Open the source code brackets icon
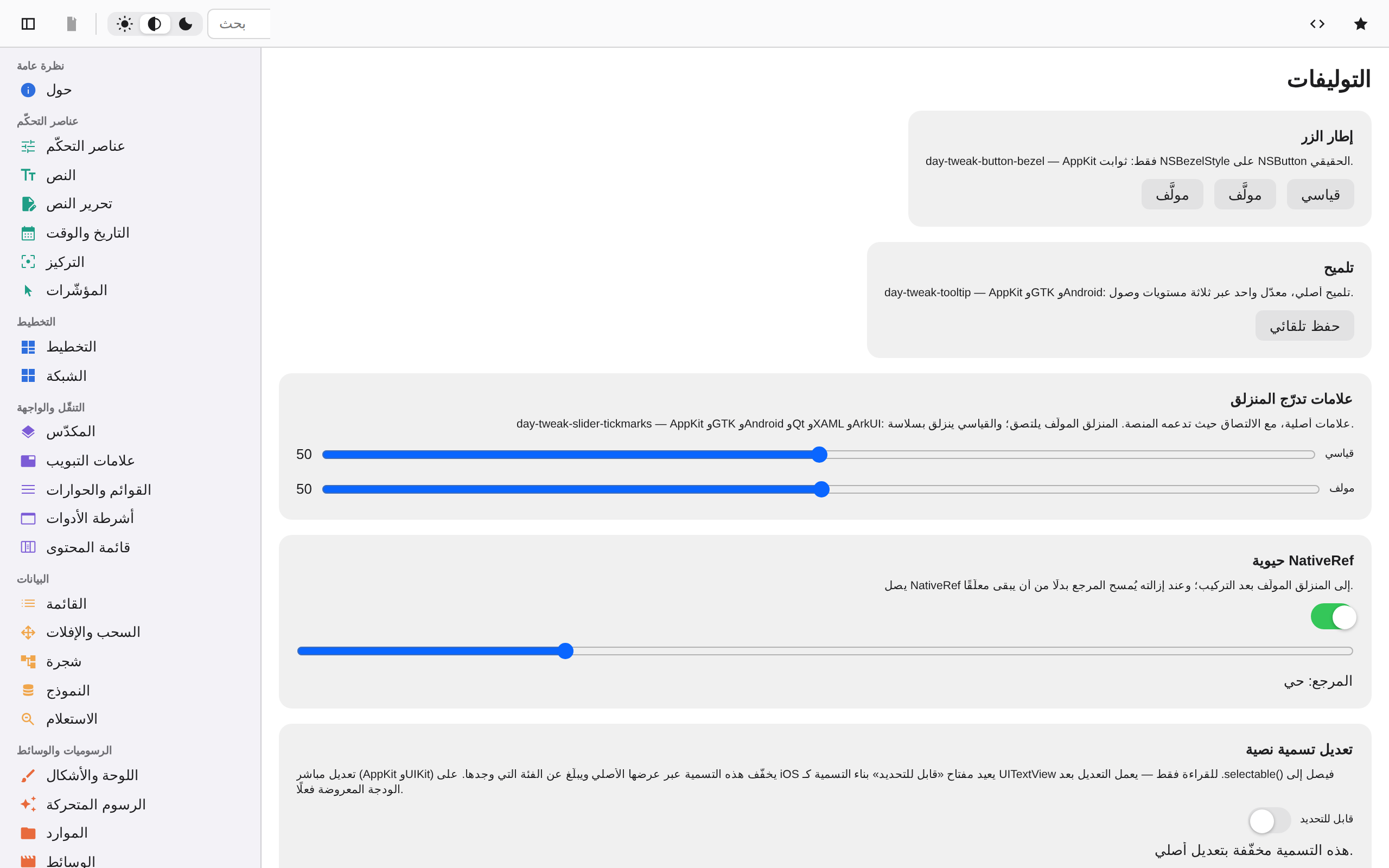1389x868 pixels. click(1317, 23)
